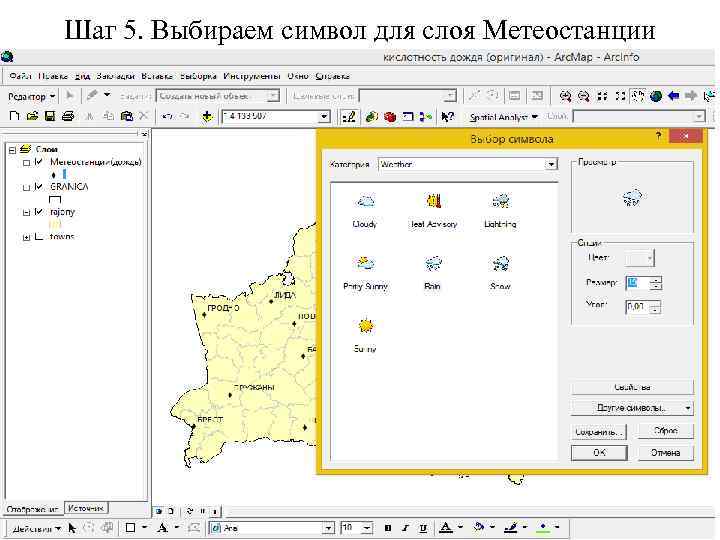This screenshot has height=540, width=720.
Task: Click the Fixed Zoom Out arrows icon
Action: [620, 96]
